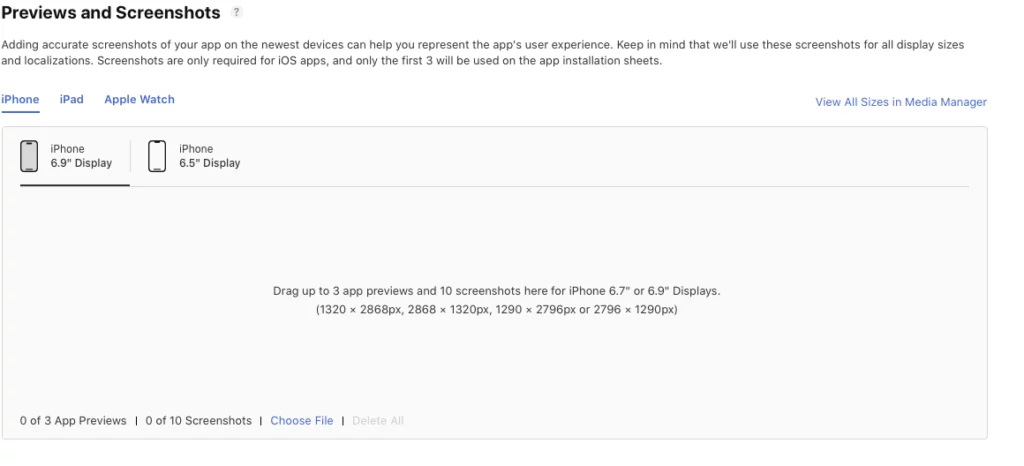The image size is (1024, 466).
Task: Click the divider between the display sizes
Action: (x=131, y=156)
